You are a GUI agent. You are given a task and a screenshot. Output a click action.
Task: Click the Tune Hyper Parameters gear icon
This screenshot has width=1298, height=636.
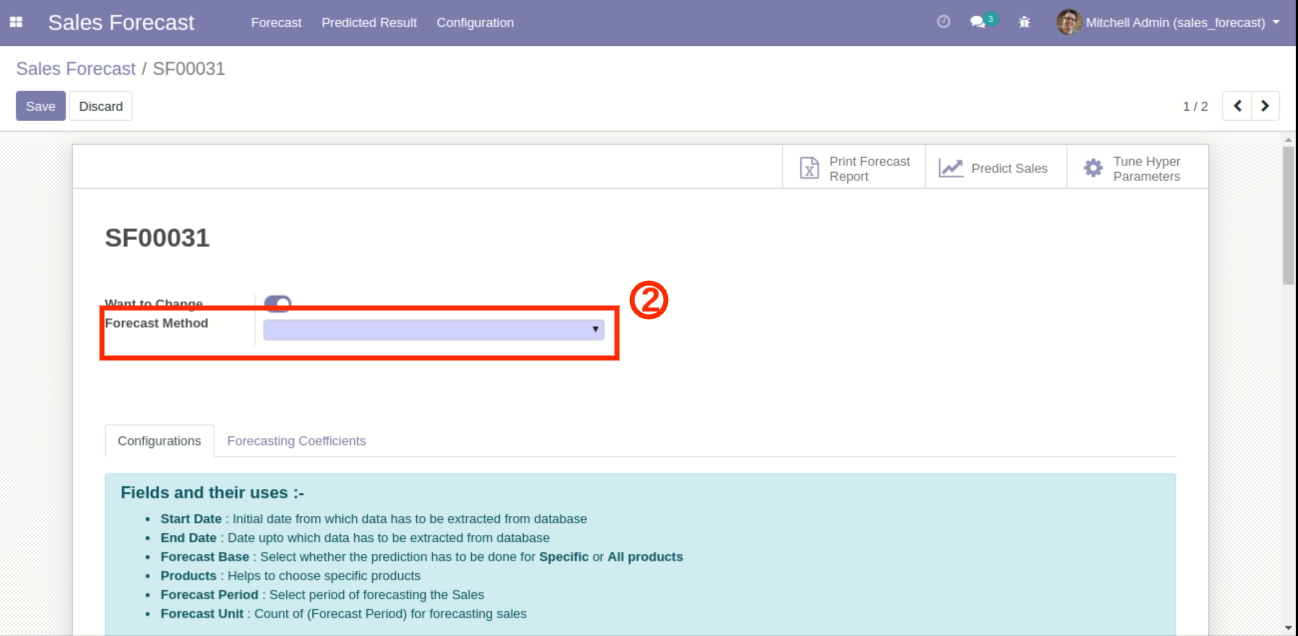pos(1094,168)
